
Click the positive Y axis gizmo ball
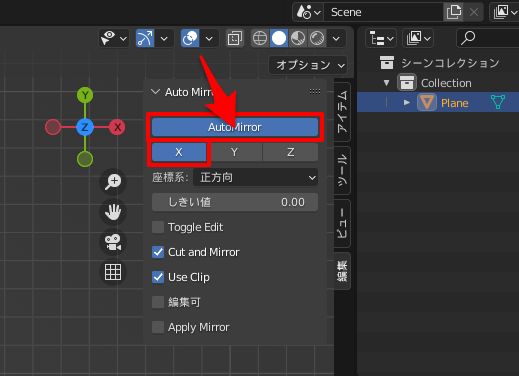85,95
